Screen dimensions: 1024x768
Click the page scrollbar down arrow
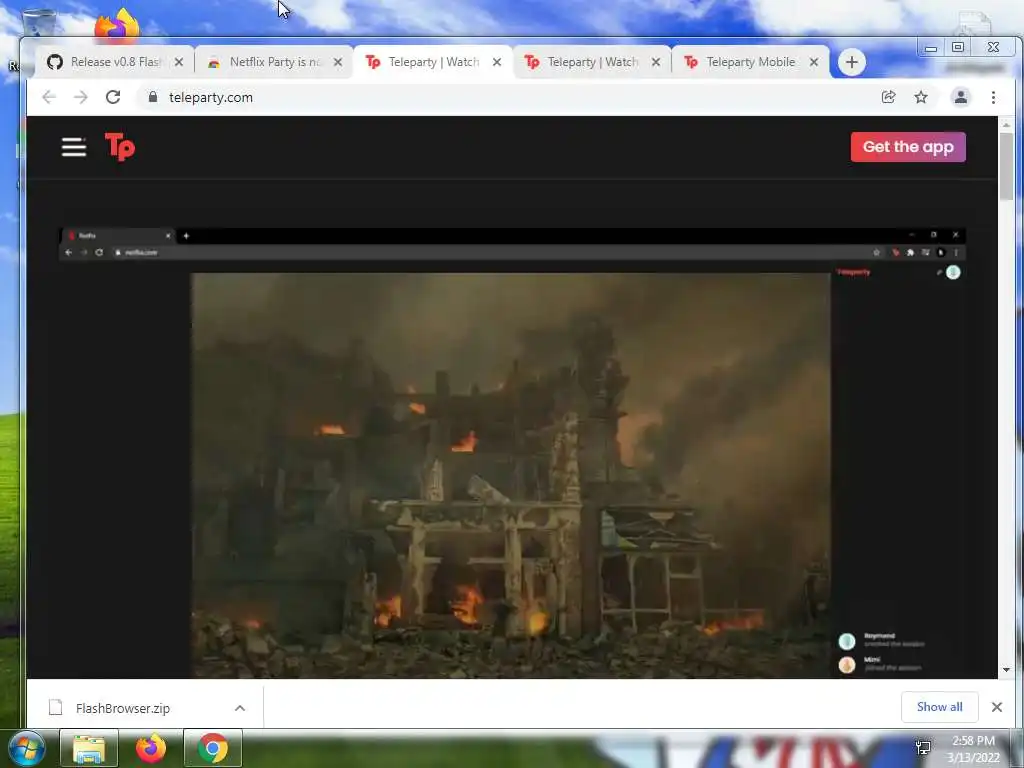click(x=1006, y=670)
